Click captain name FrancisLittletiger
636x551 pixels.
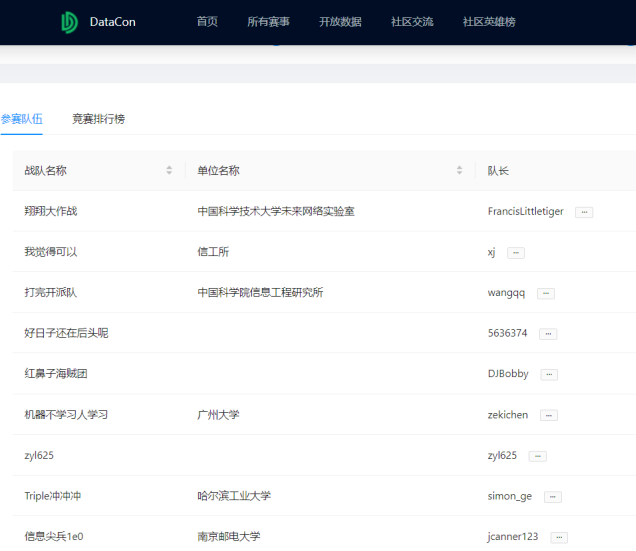click(x=526, y=211)
